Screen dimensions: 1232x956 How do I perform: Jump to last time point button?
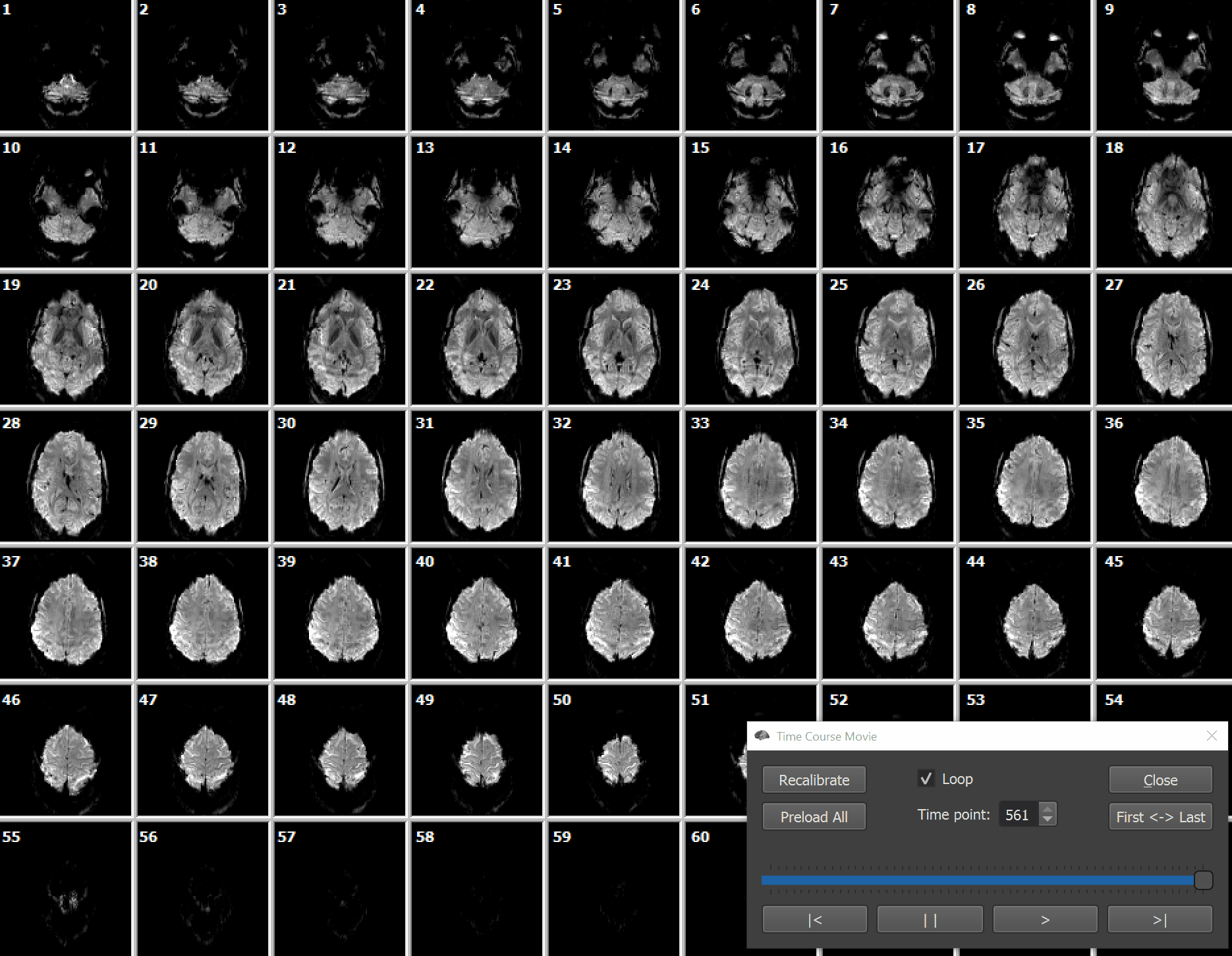pyautogui.click(x=1160, y=919)
